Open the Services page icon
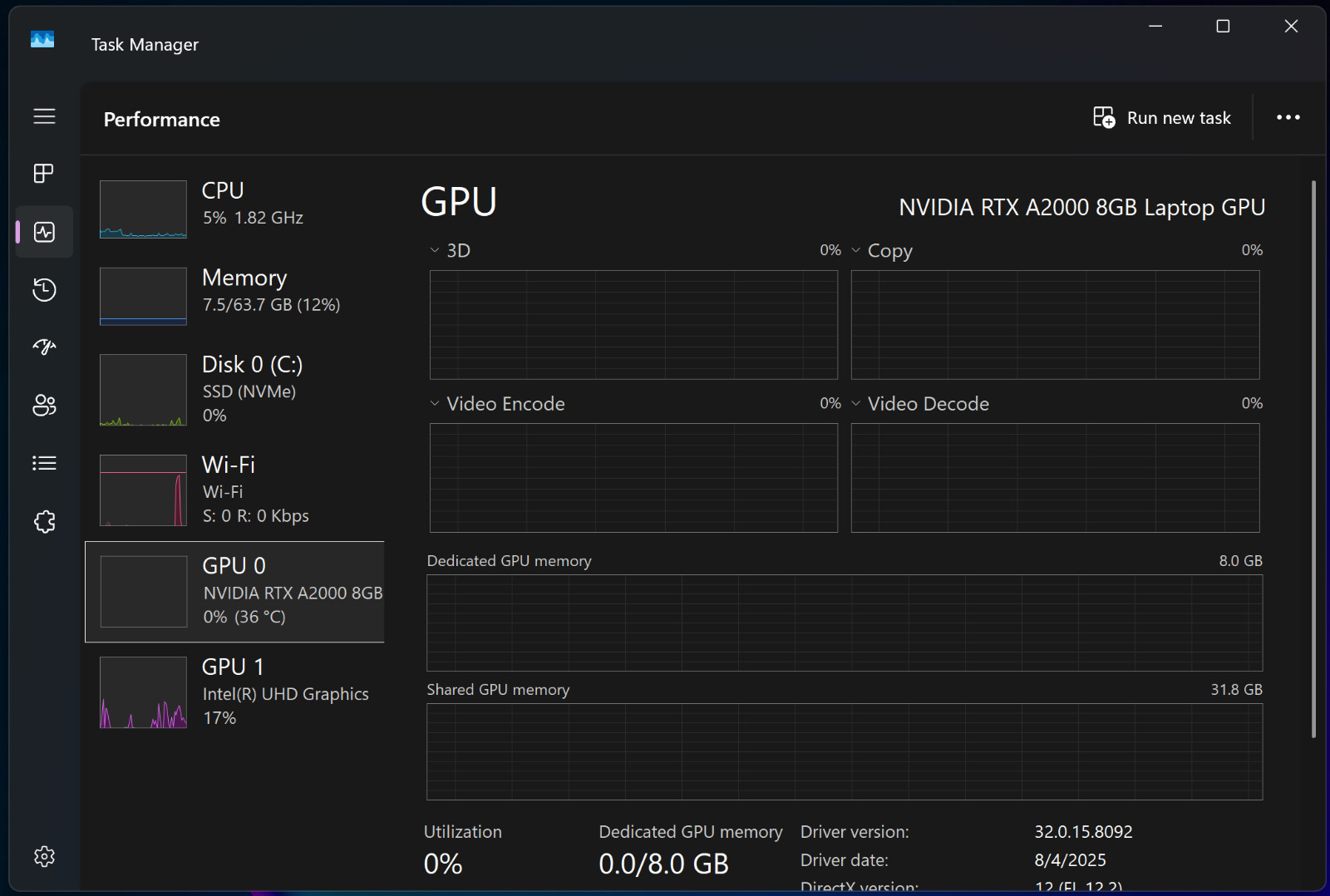Screen dimensions: 1330x896 (44, 522)
